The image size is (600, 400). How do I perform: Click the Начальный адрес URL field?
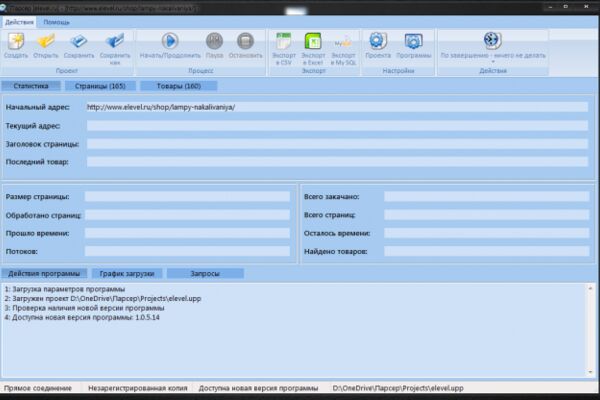(x=337, y=107)
